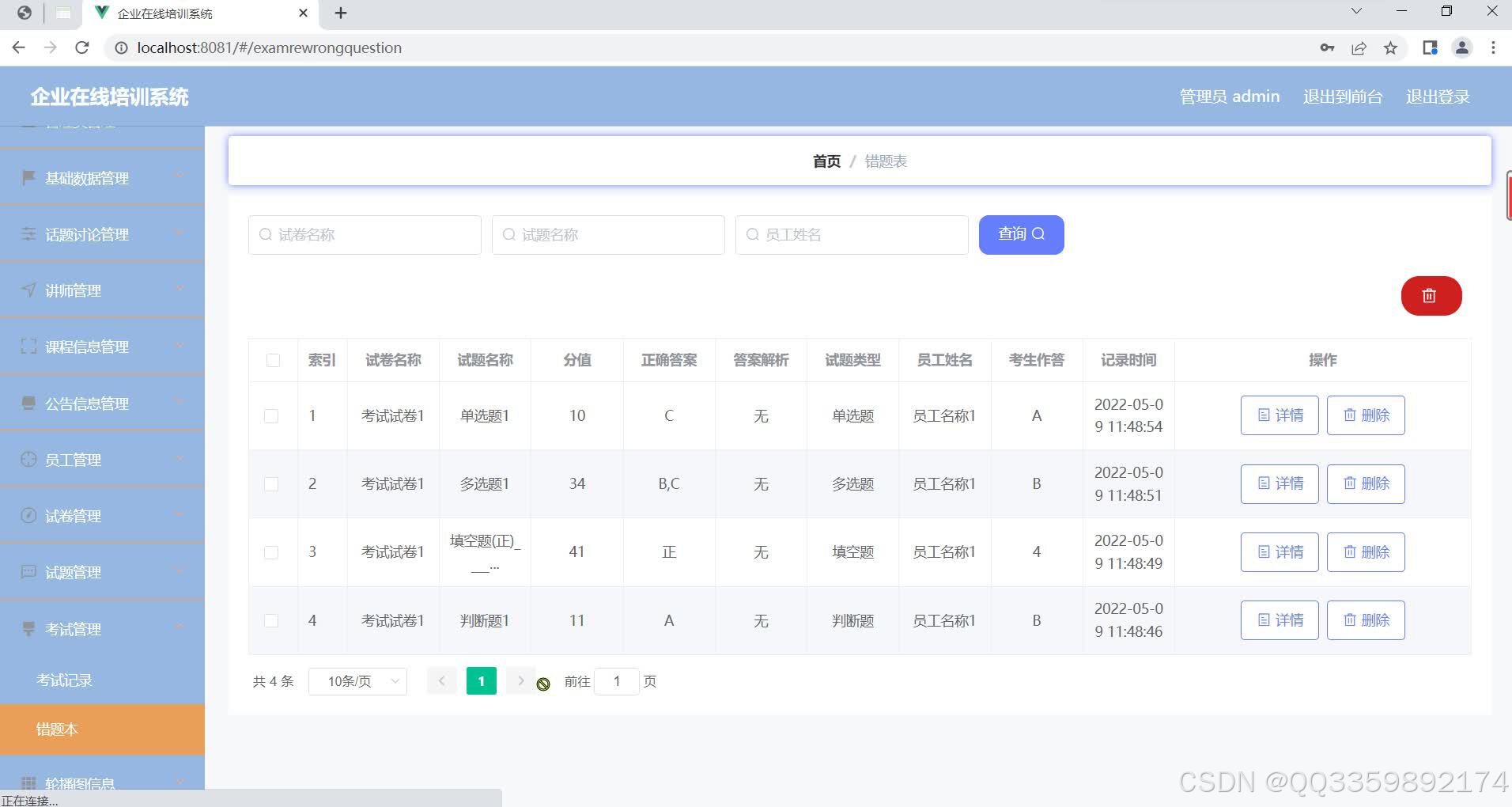This screenshot has width=1512, height=807.
Task: Select the 错题本 submenu item
Action: [x=102, y=729]
